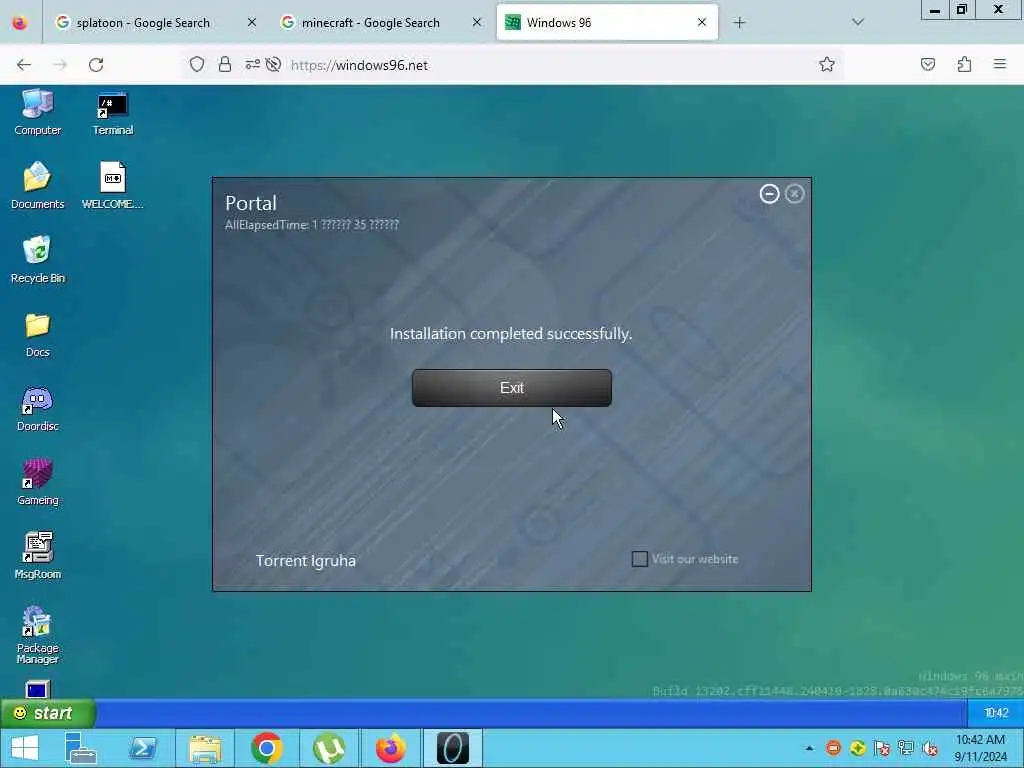Open the Documents folder icon
This screenshot has width=1024, height=768.
click(37, 185)
